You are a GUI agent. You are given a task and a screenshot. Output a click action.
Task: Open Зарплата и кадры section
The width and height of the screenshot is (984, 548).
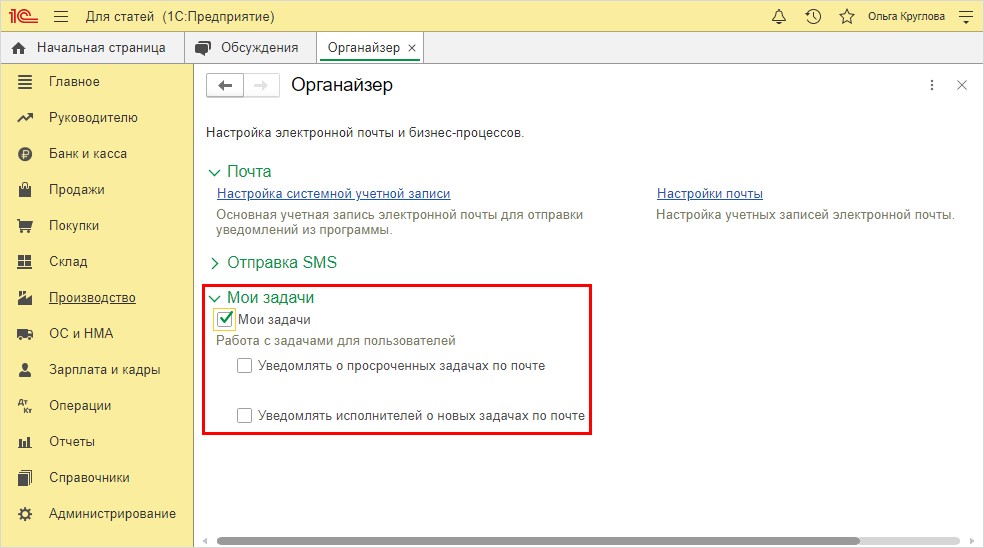(105, 370)
